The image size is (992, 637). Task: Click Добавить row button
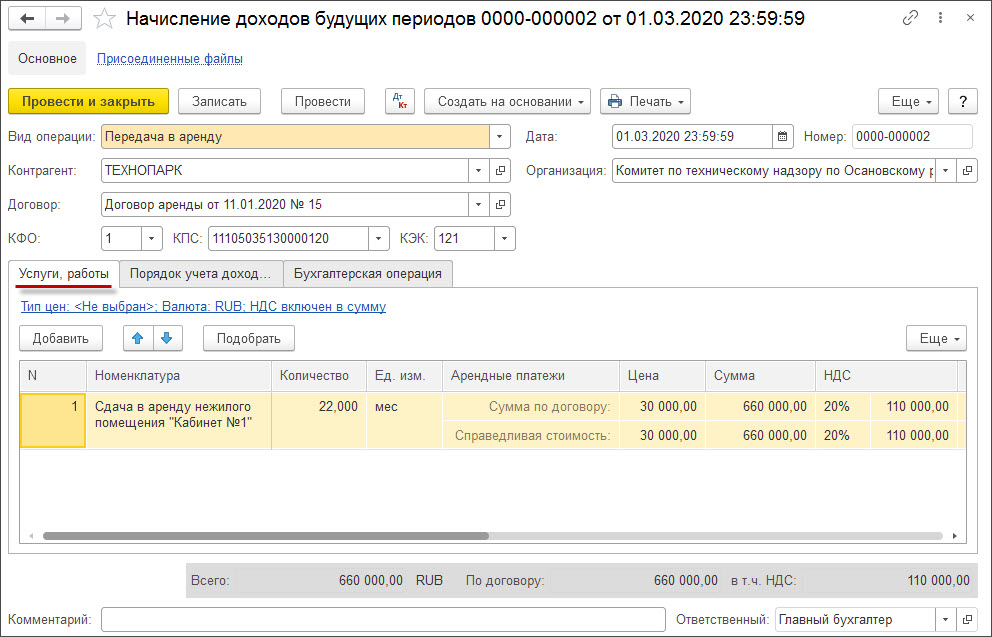point(61,338)
